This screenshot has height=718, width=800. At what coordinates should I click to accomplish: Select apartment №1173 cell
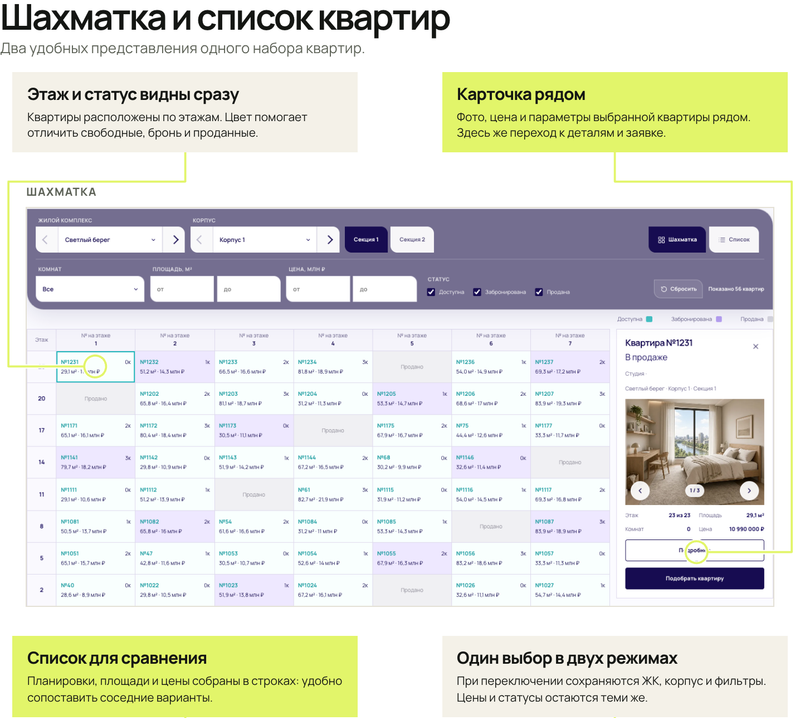(x=254, y=431)
